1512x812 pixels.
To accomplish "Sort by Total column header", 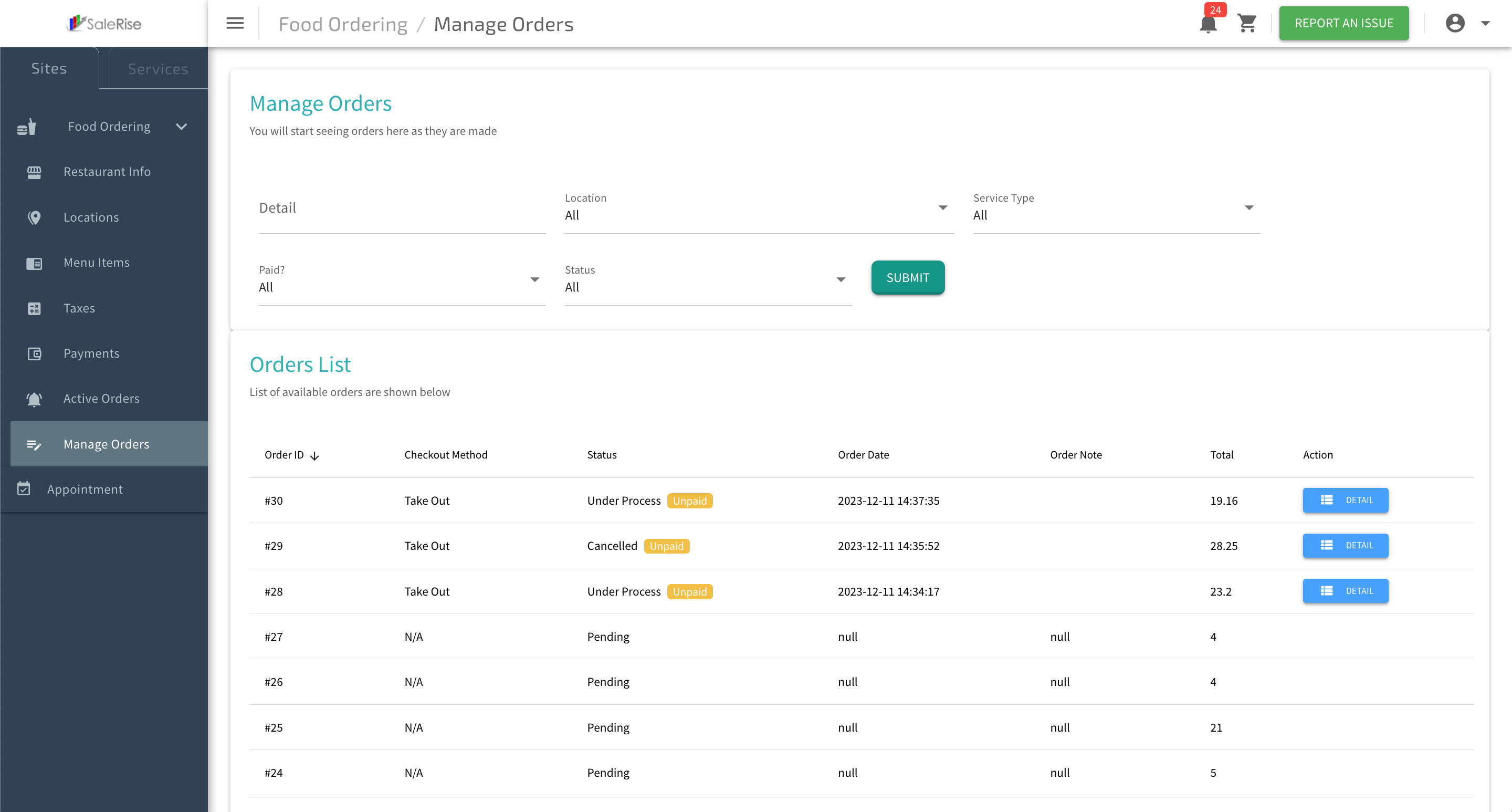I will pos(1222,455).
